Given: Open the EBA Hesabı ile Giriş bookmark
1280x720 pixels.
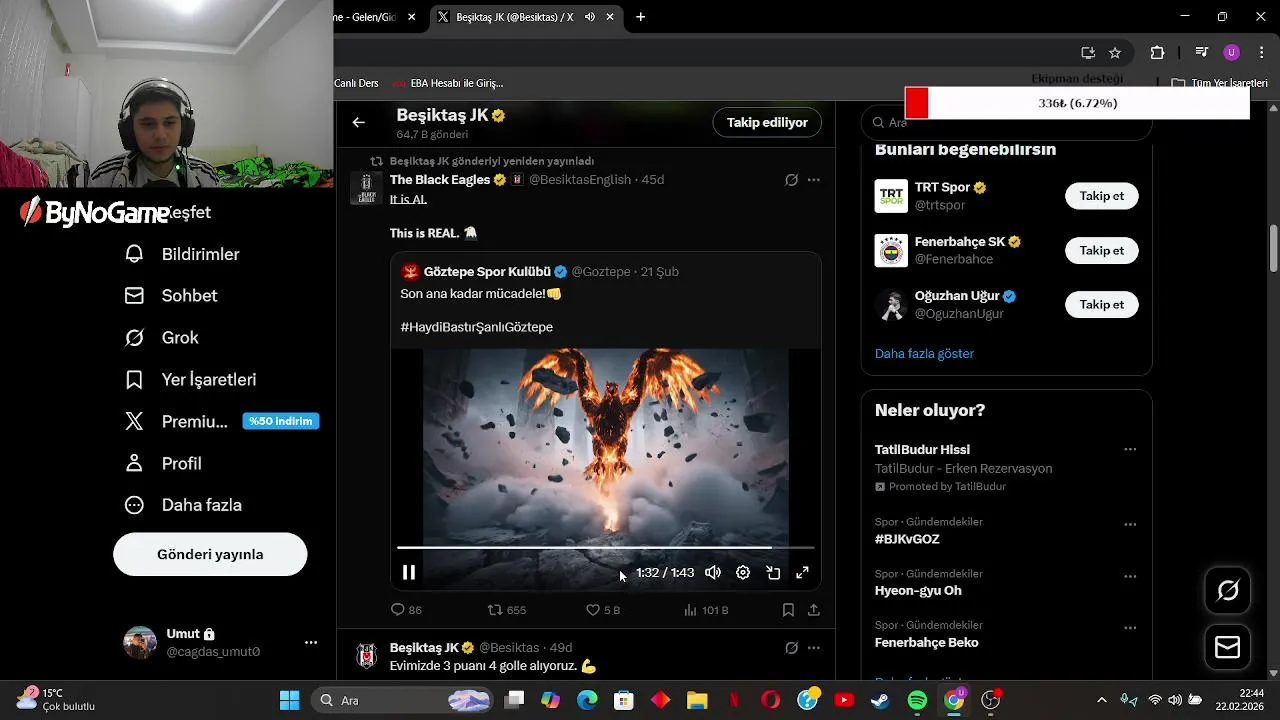Looking at the screenshot, I should [x=448, y=83].
